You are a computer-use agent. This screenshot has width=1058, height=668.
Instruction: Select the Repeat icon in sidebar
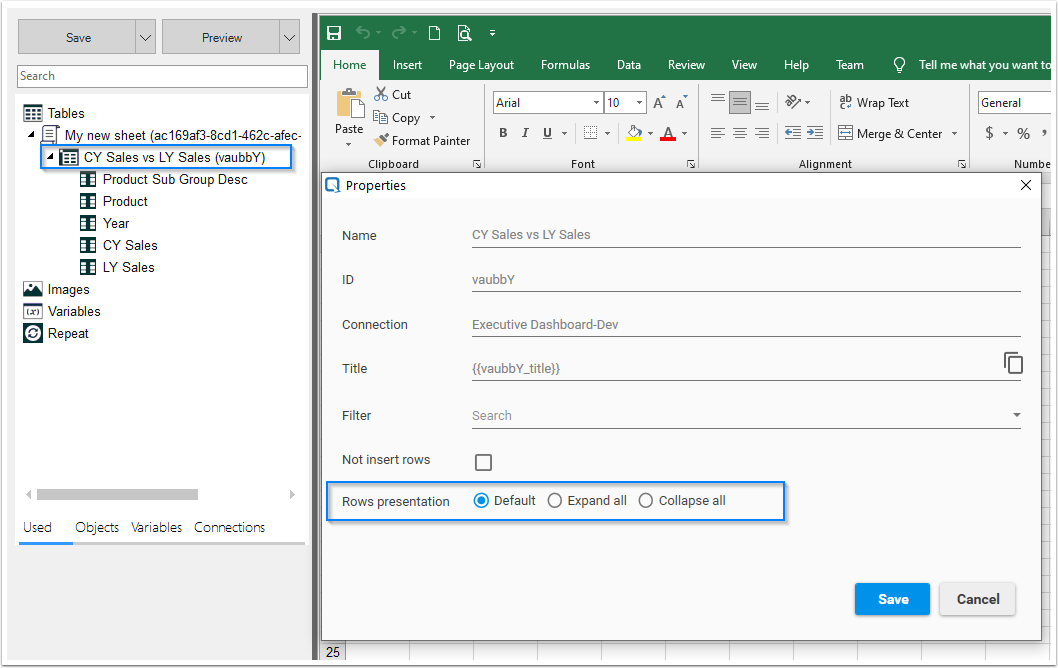32,333
